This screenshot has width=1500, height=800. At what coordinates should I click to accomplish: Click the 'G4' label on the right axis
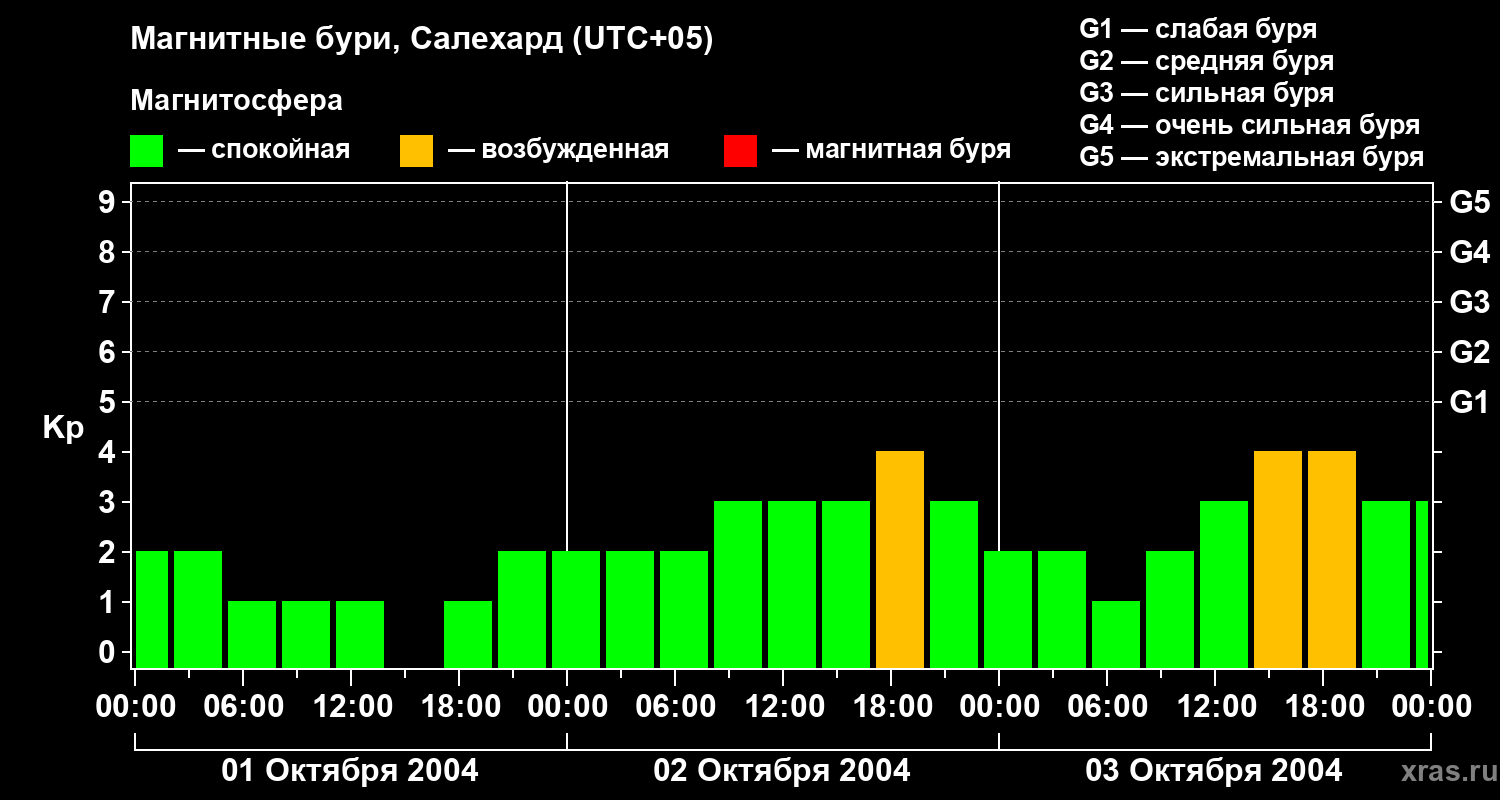tap(1469, 252)
